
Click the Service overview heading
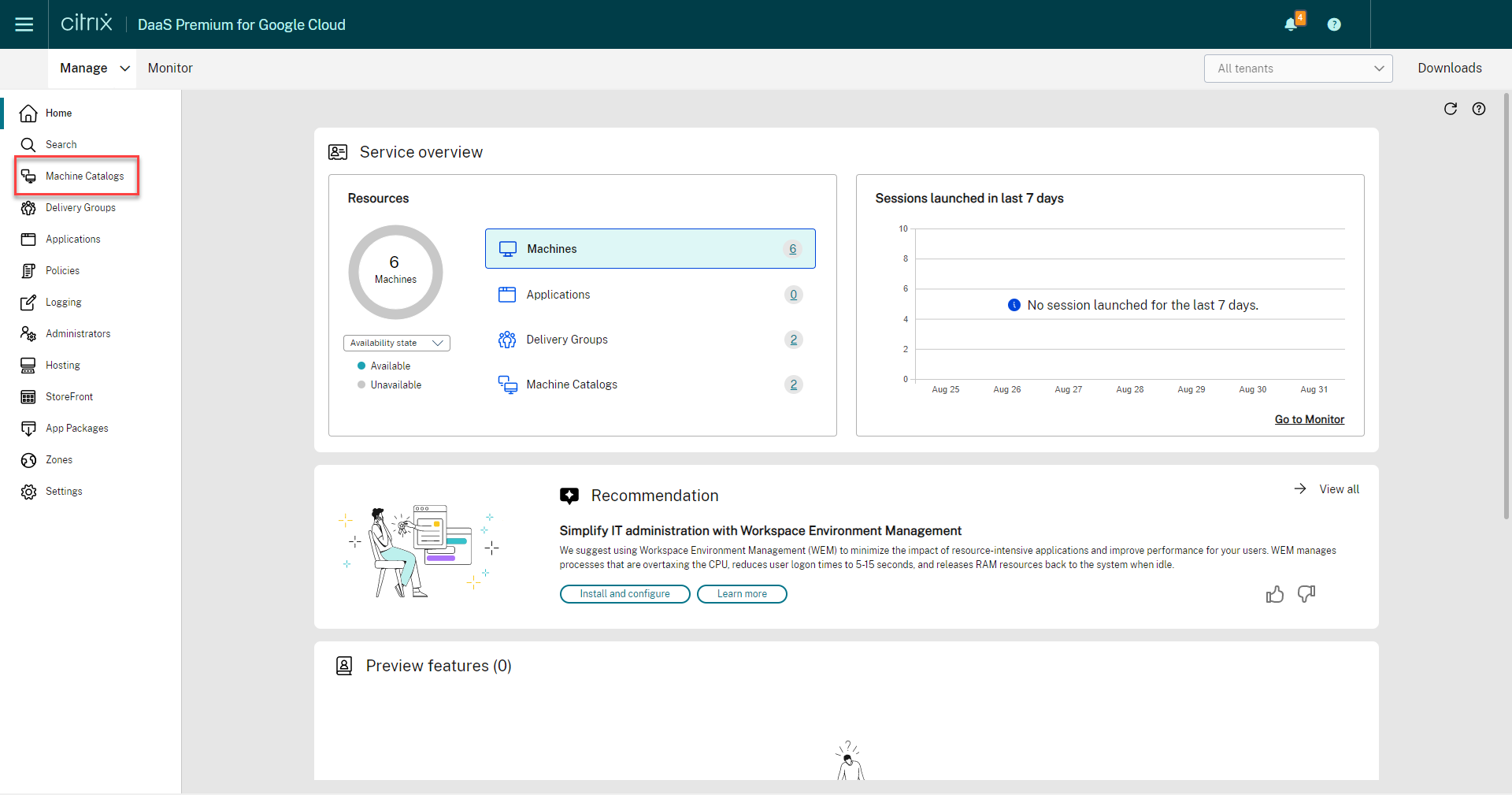pos(421,152)
